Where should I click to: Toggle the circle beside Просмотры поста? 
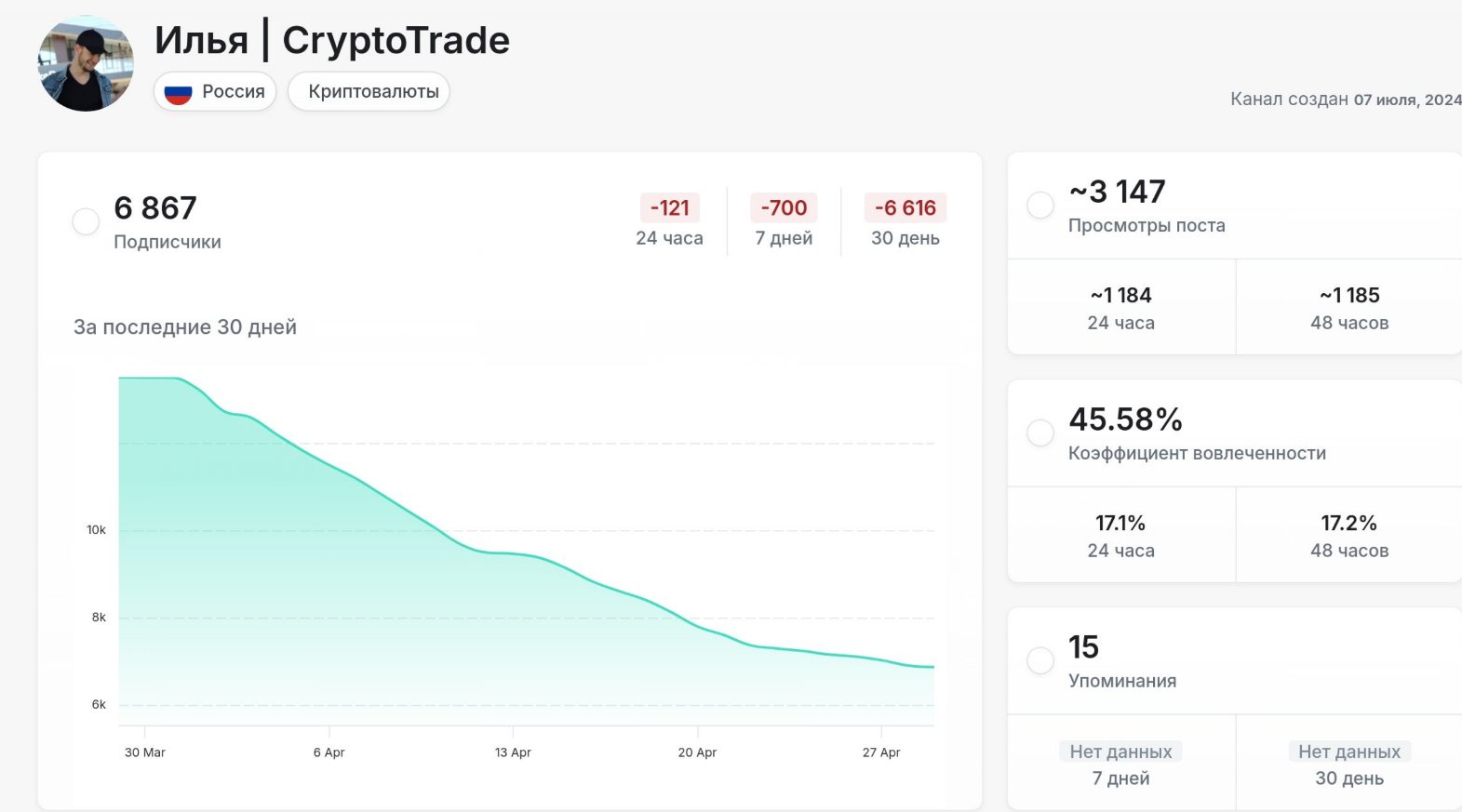pos(1039,205)
